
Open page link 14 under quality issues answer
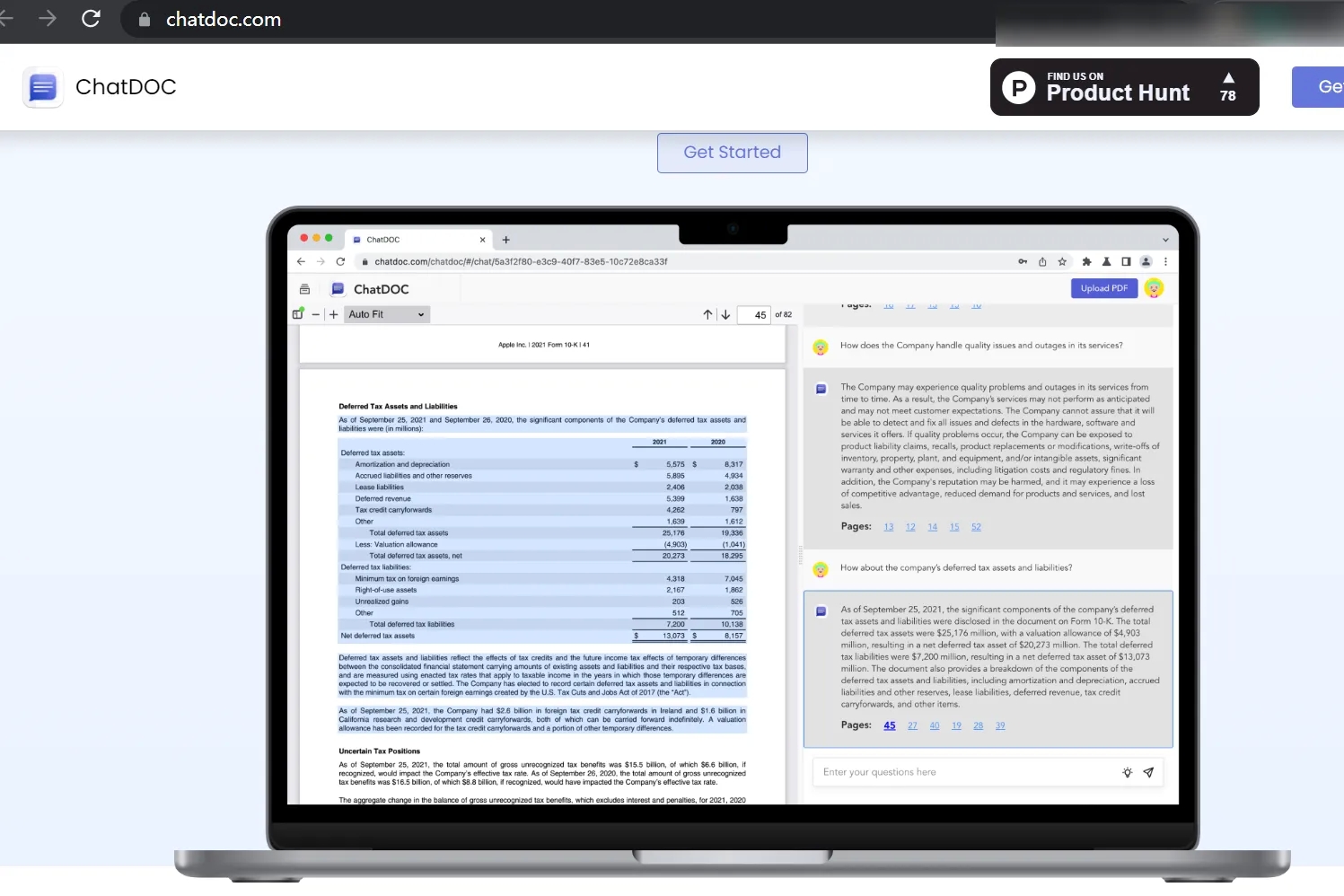point(933,527)
